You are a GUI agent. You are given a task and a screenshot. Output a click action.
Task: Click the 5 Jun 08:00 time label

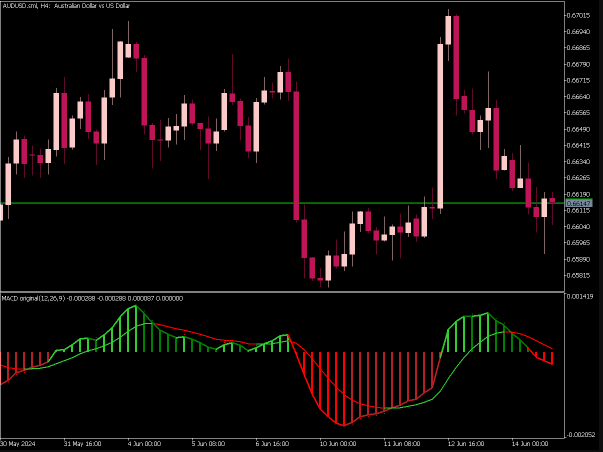(209, 444)
